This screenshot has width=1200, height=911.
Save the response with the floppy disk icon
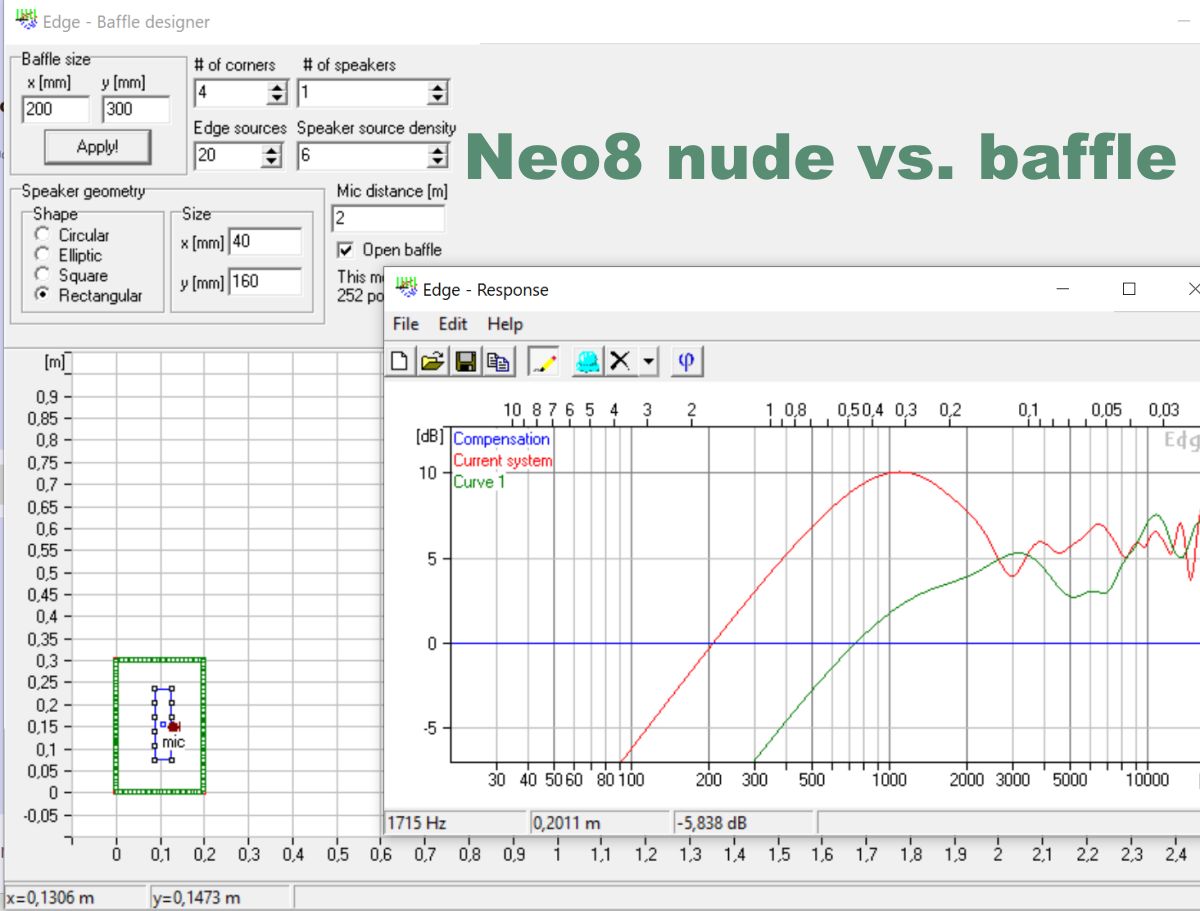click(x=465, y=361)
